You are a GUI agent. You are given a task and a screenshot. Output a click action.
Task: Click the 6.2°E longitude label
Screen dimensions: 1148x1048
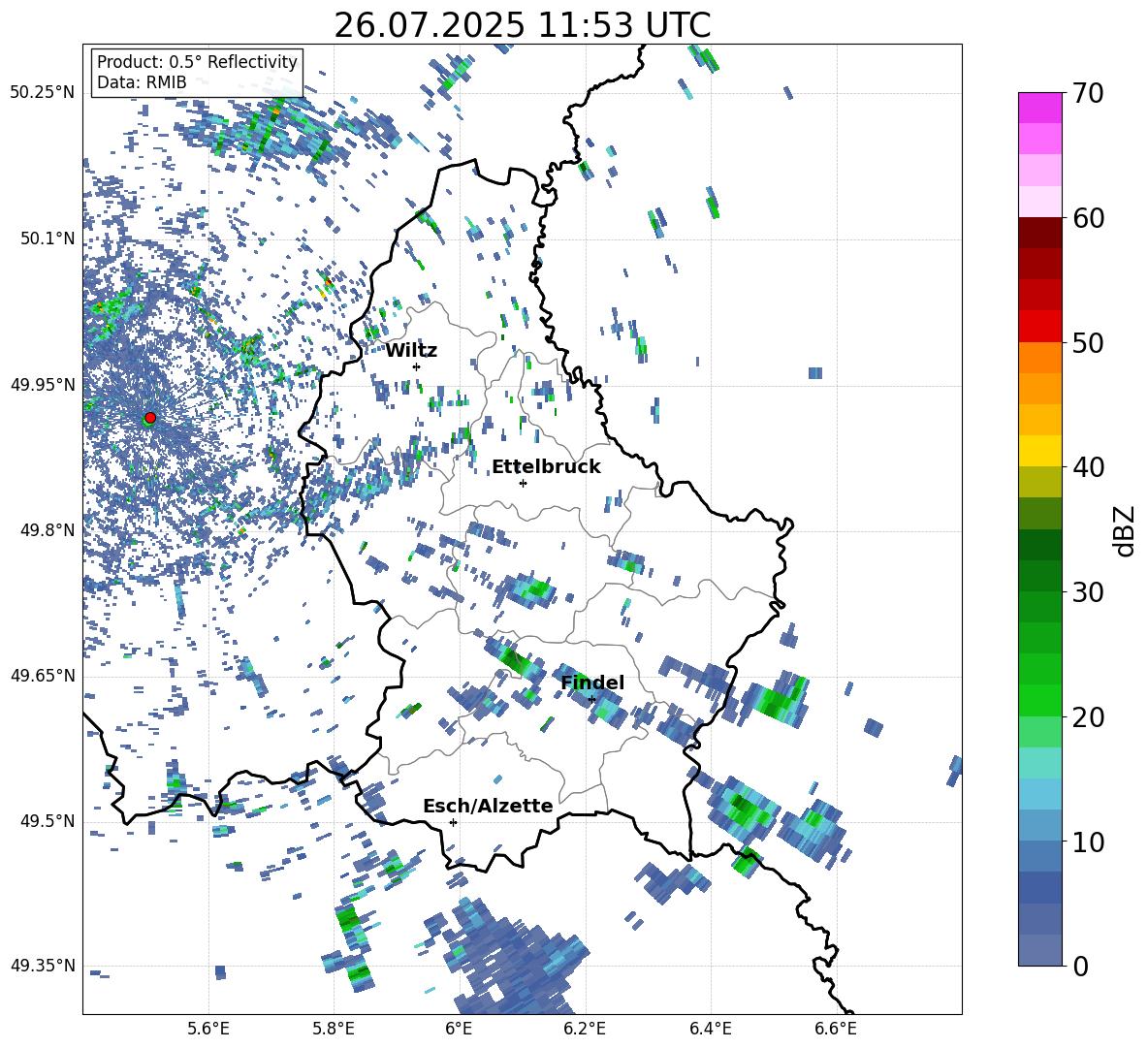pos(585,1029)
